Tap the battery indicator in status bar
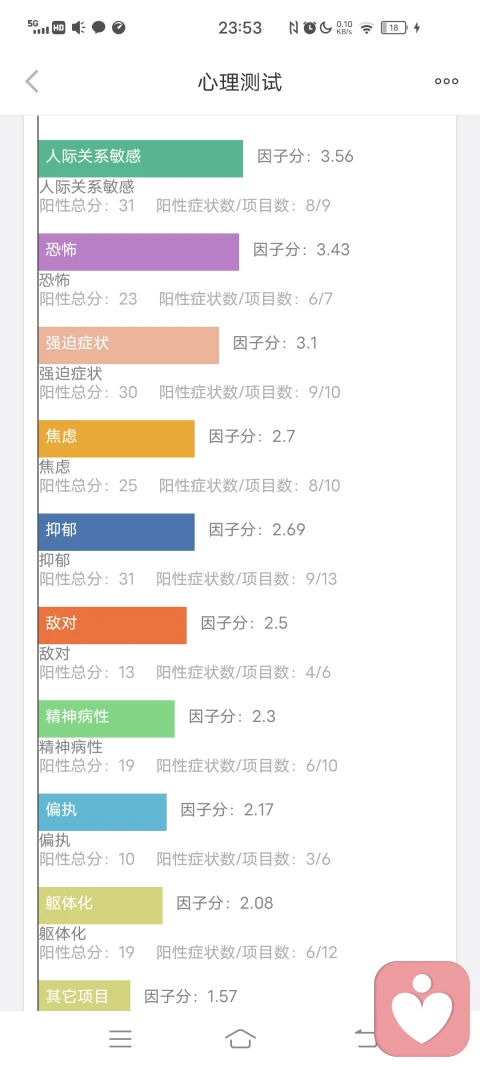 click(x=394, y=28)
